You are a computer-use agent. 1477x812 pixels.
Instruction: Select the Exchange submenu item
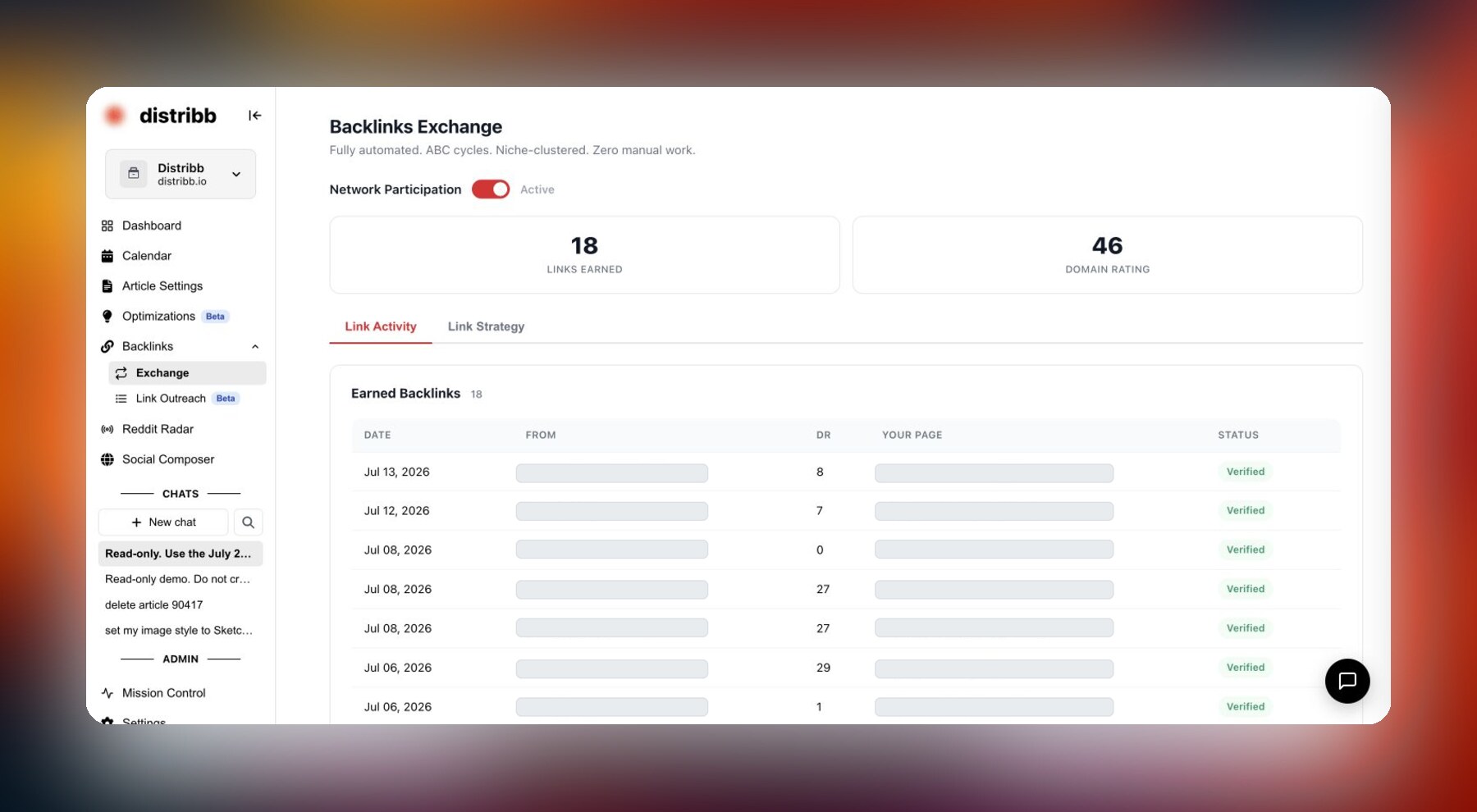tap(187, 373)
